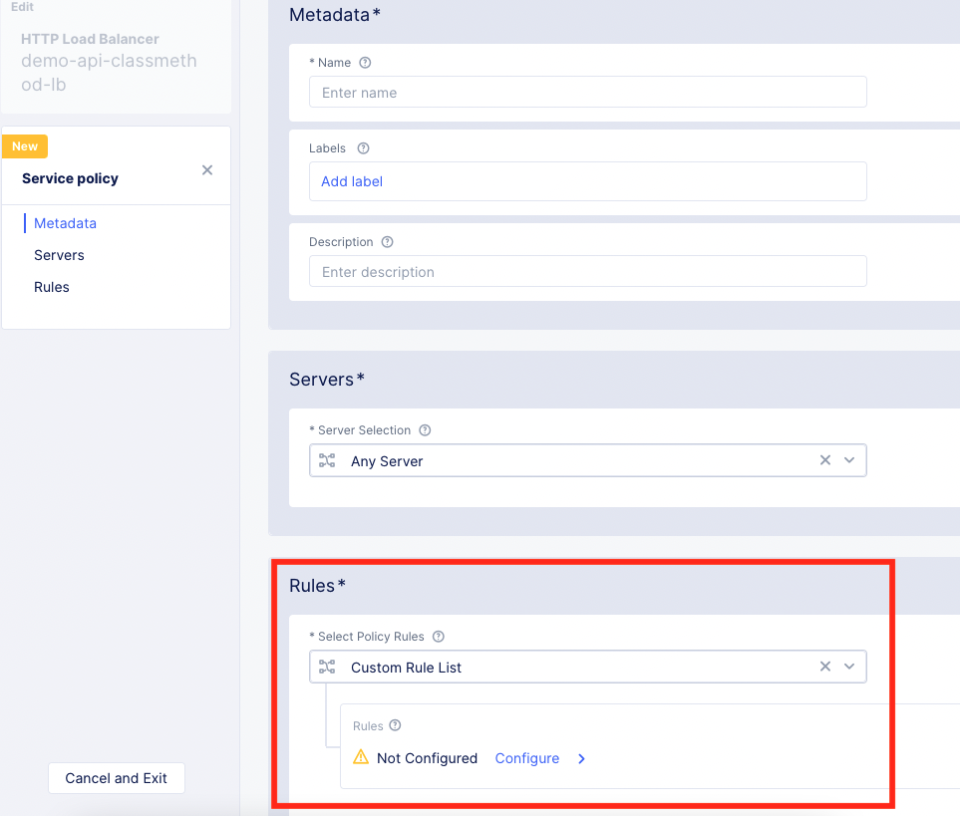Click the Enter name input field
The width and height of the screenshot is (960, 816).
point(588,91)
